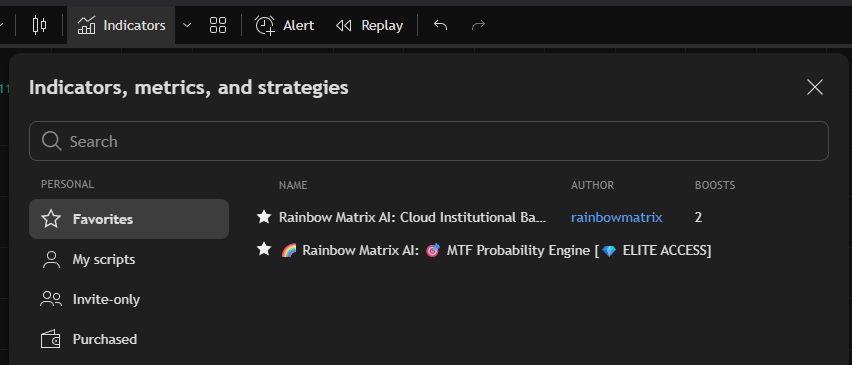Click the Indicators toolbar button

tap(121, 25)
